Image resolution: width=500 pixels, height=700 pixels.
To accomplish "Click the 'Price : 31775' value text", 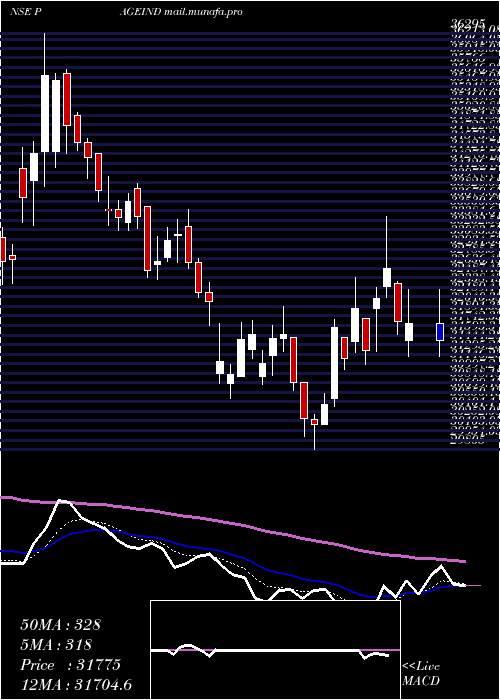I will [71, 665].
